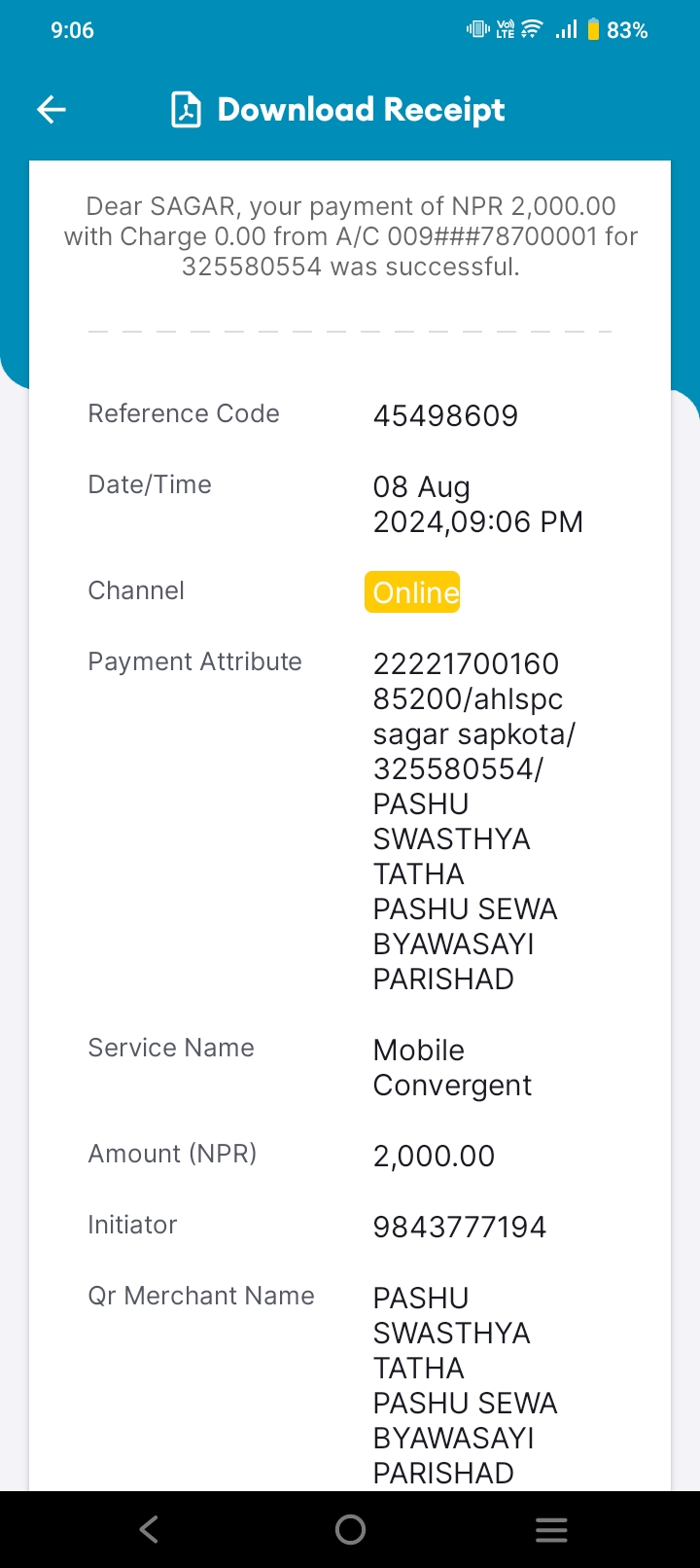
Task: Select the yellow Online channel badge
Action: (x=412, y=592)
